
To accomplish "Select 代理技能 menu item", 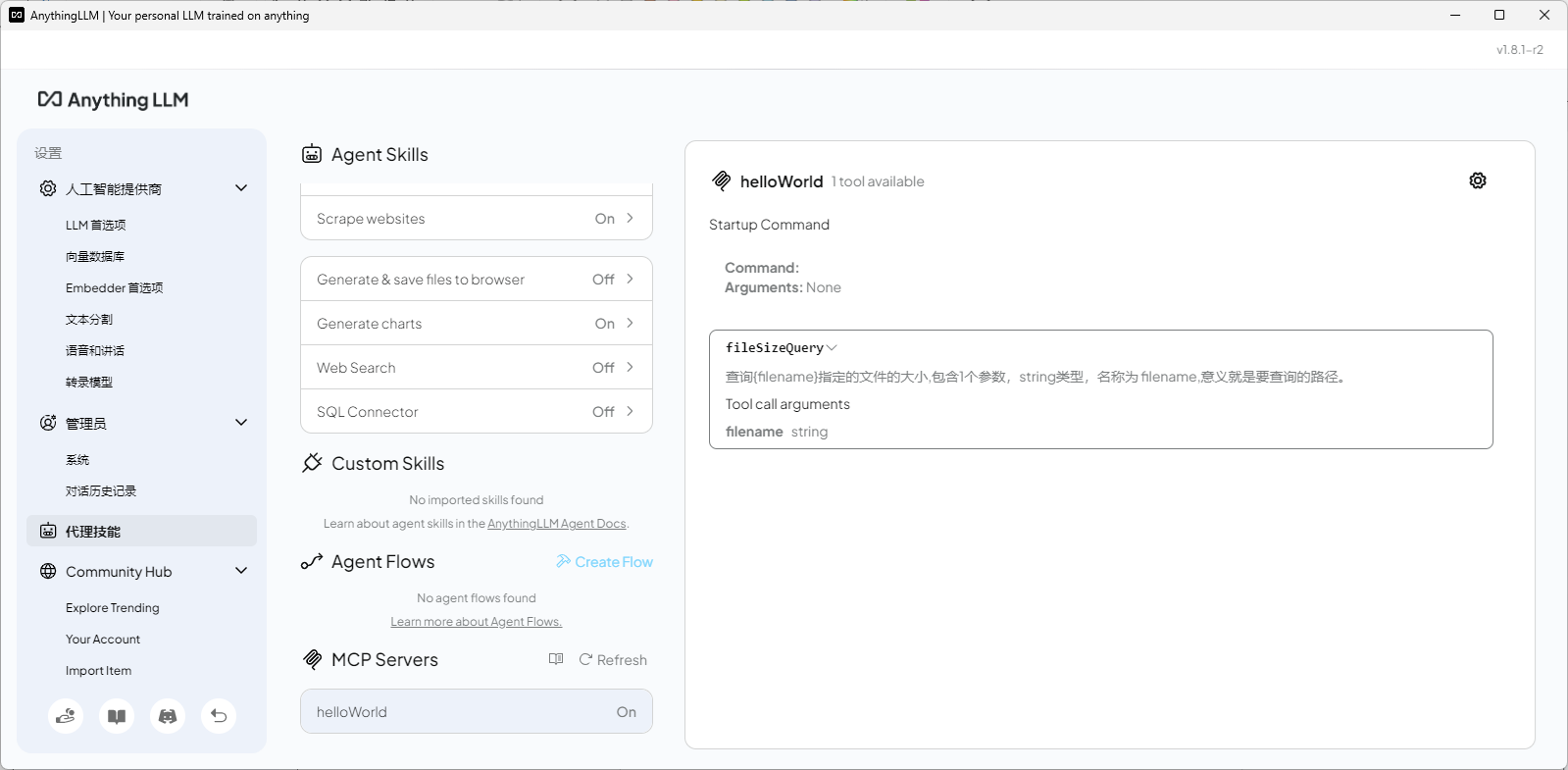I will 142,531.
